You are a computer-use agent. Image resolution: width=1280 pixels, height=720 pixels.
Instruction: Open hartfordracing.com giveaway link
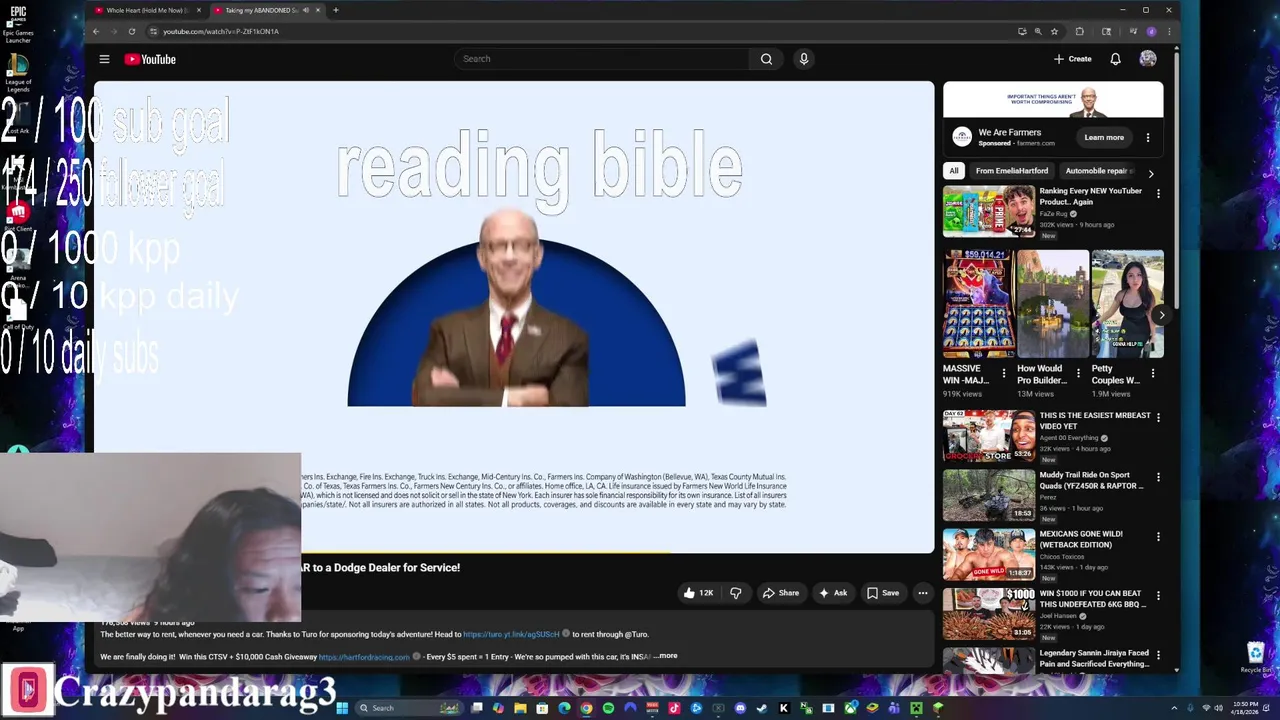coord(364,657)
